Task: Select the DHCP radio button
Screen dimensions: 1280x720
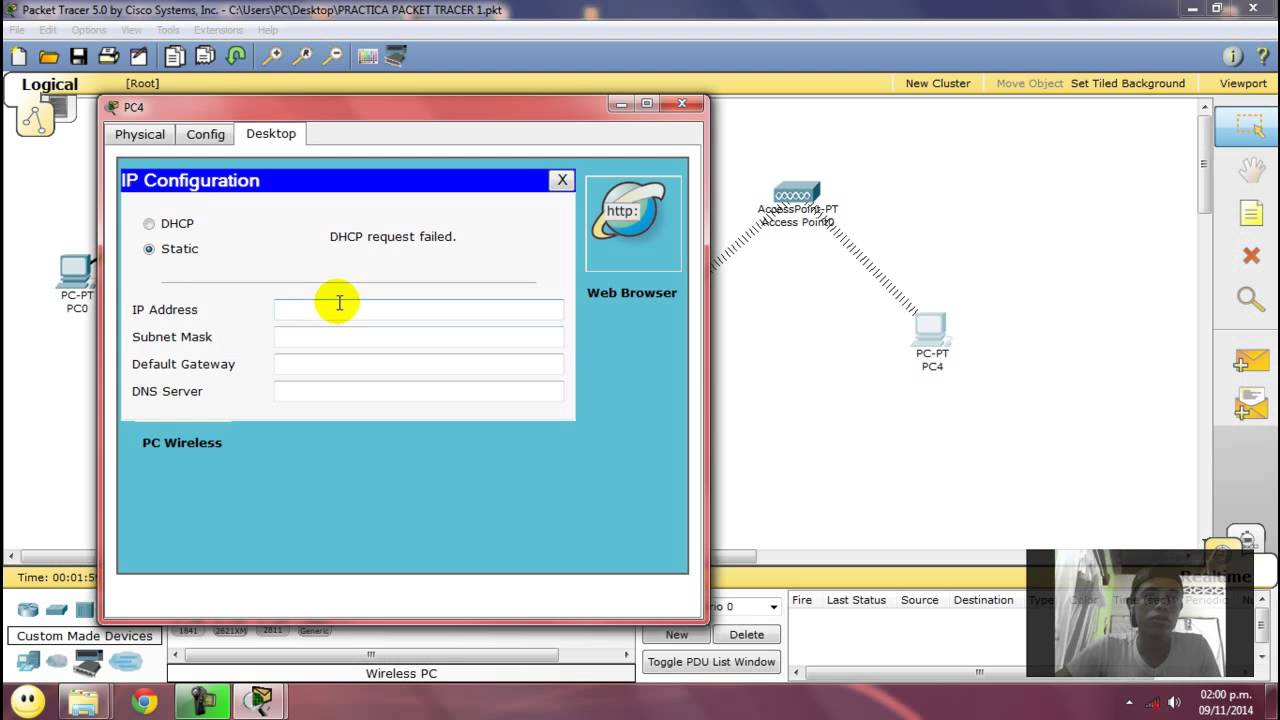Action: pos(149,224)
